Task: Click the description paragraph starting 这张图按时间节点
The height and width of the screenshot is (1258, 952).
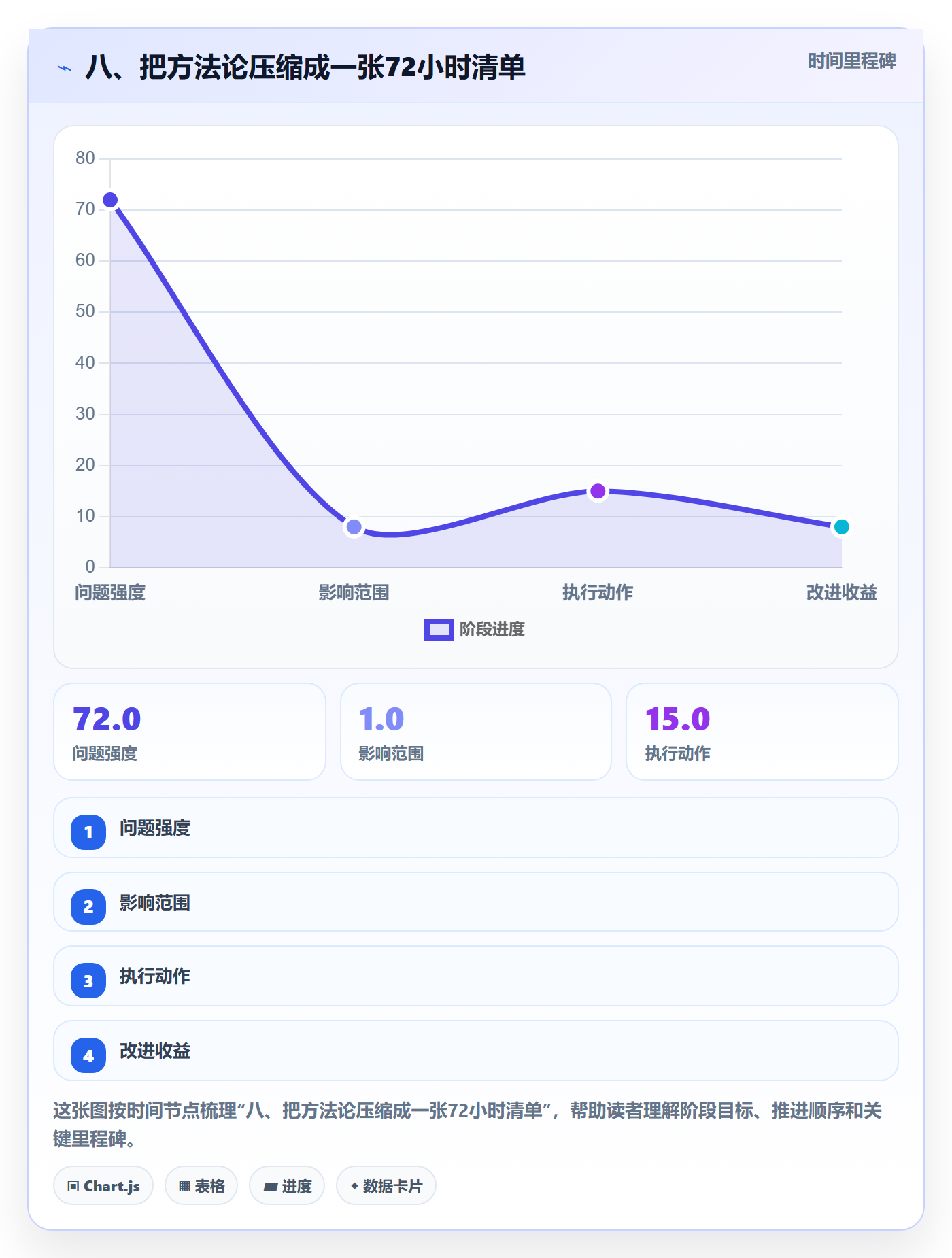Action: [468, 1125]
